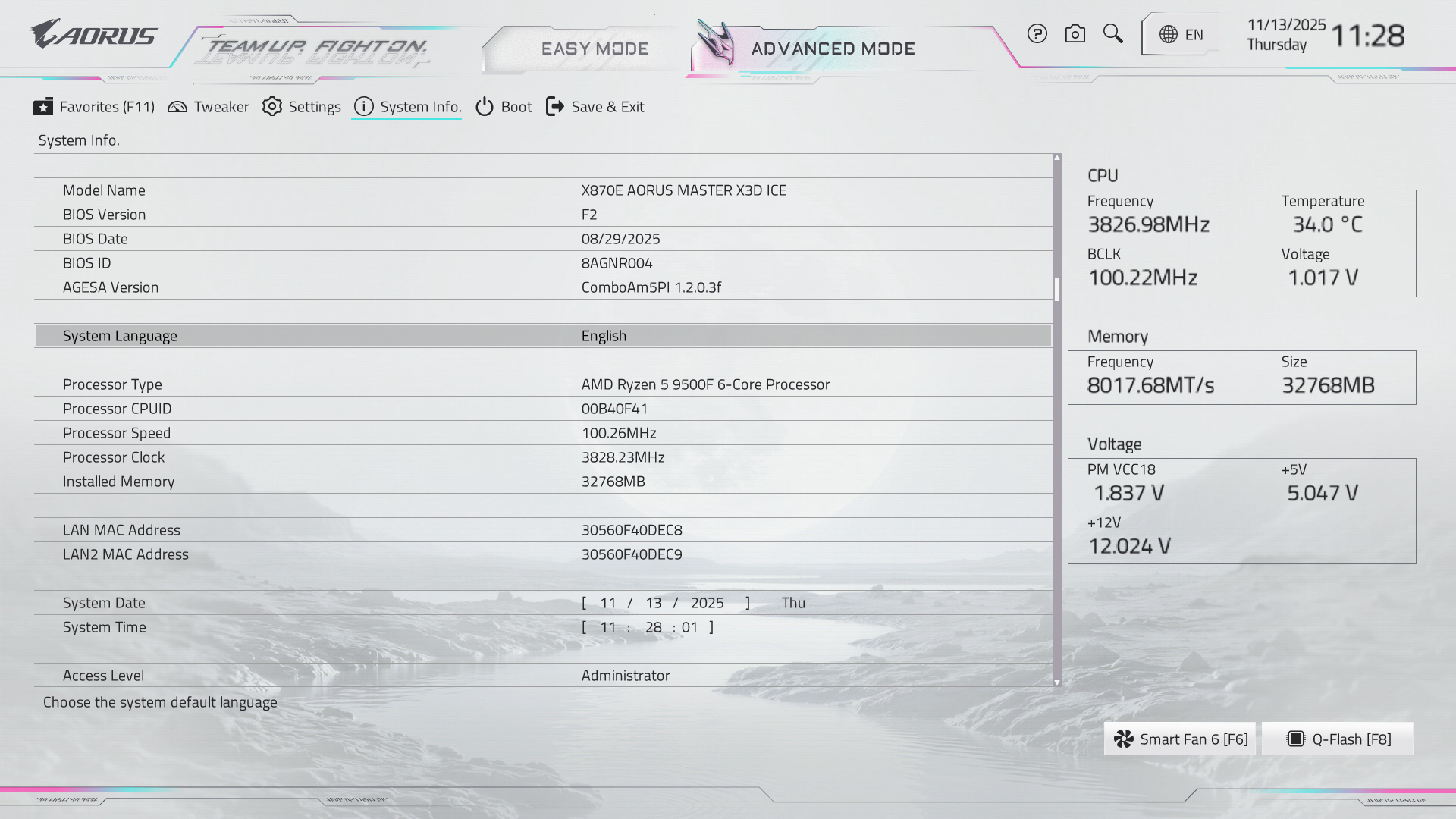Click the globe language icon

pyautogui.click(x=1169, y=35)
